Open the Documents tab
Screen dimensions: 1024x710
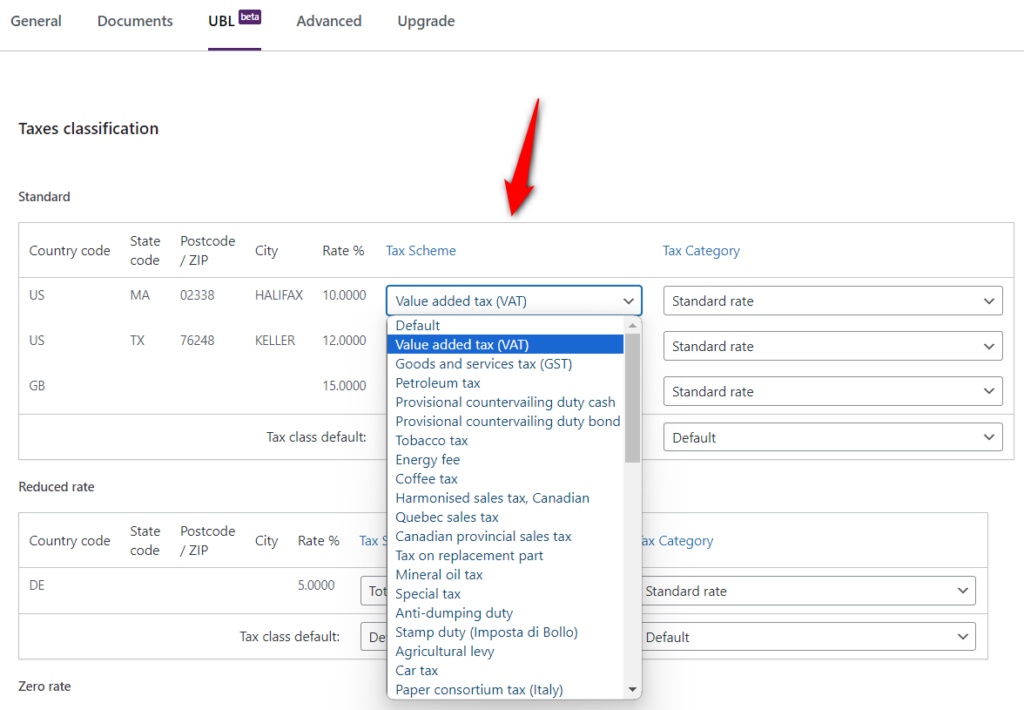(x=134, y=20)
